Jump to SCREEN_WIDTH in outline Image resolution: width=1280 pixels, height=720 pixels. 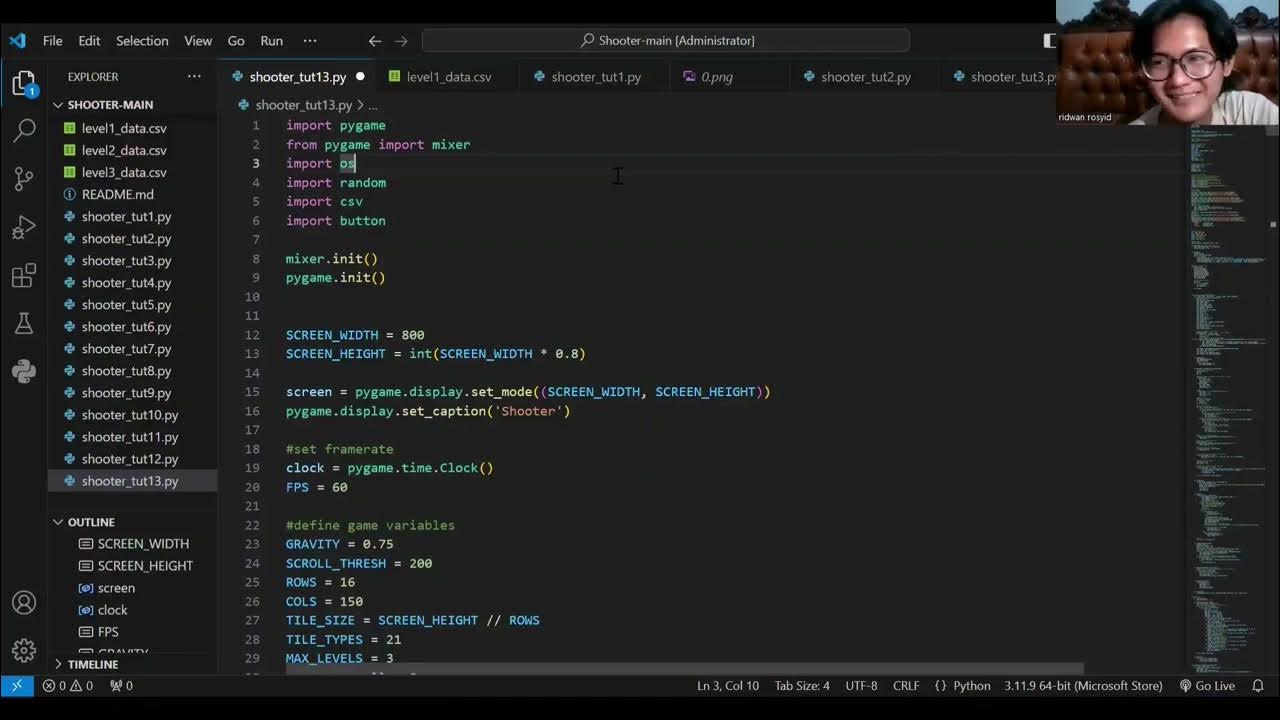coord(143,544)
